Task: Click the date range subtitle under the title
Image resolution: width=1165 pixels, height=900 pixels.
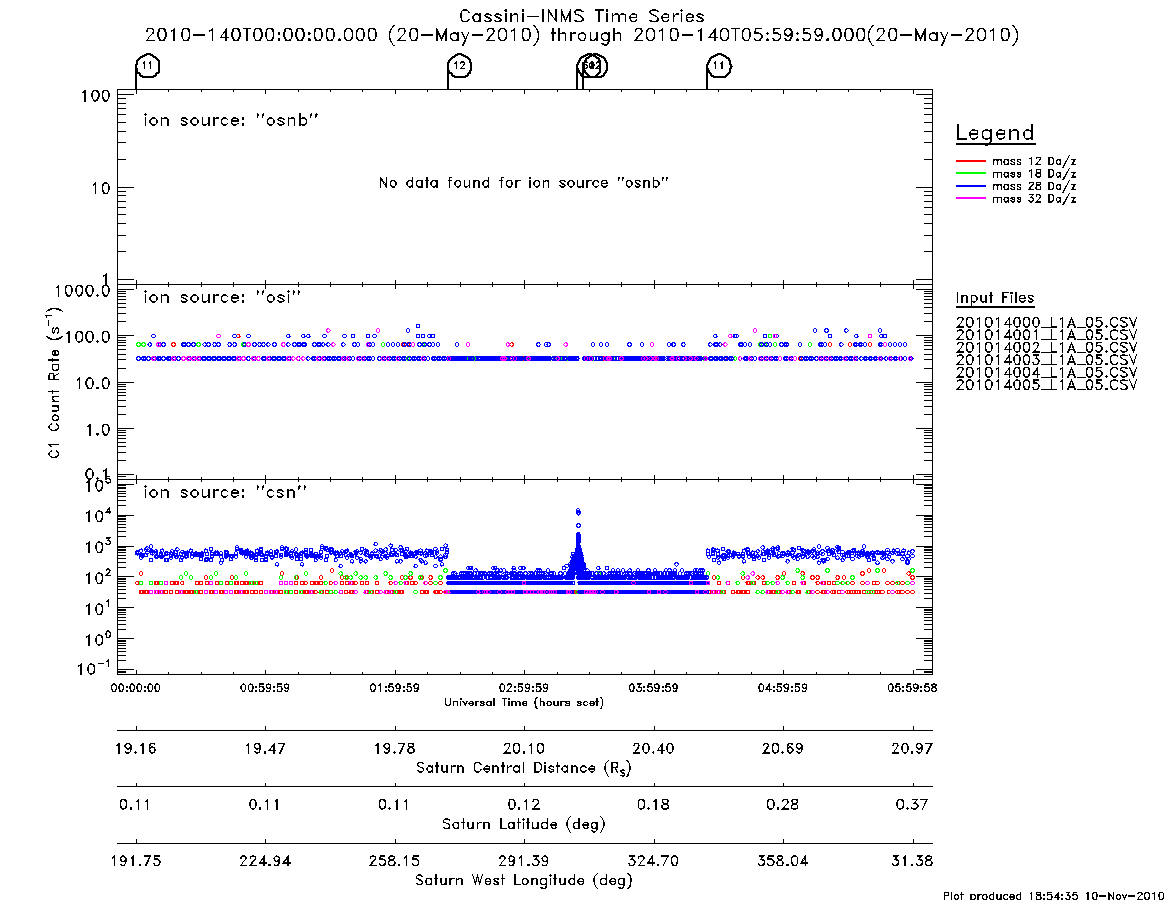Action: [x=582, y=35]
